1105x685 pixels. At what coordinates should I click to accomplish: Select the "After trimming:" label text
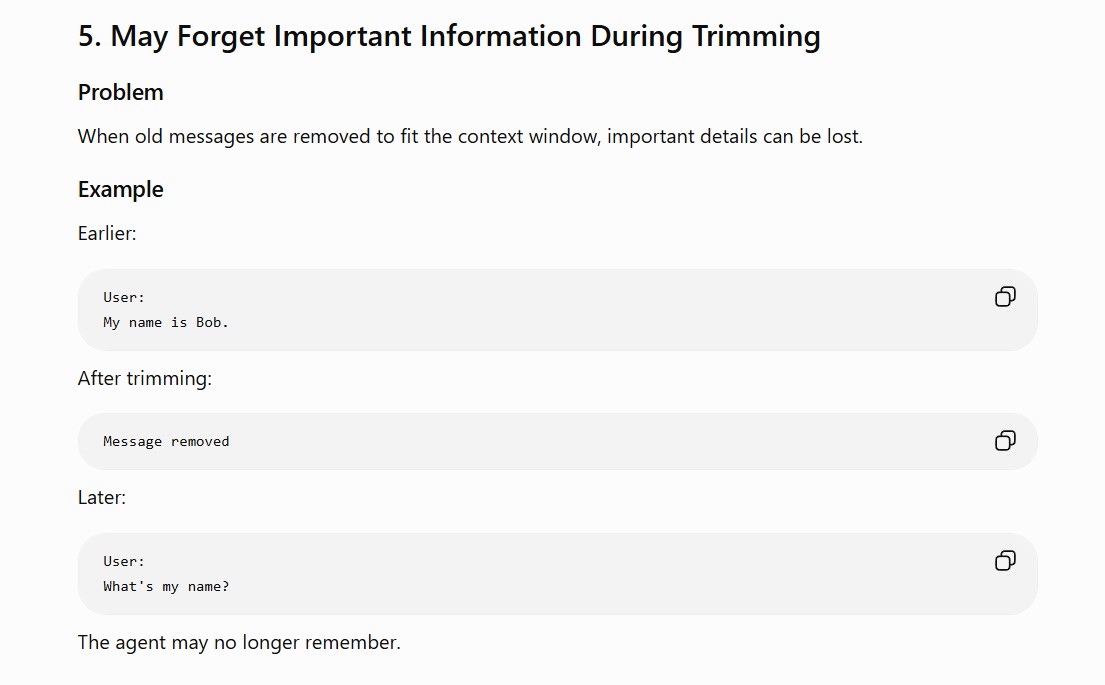pyautogui.click(x=144, y=378)
